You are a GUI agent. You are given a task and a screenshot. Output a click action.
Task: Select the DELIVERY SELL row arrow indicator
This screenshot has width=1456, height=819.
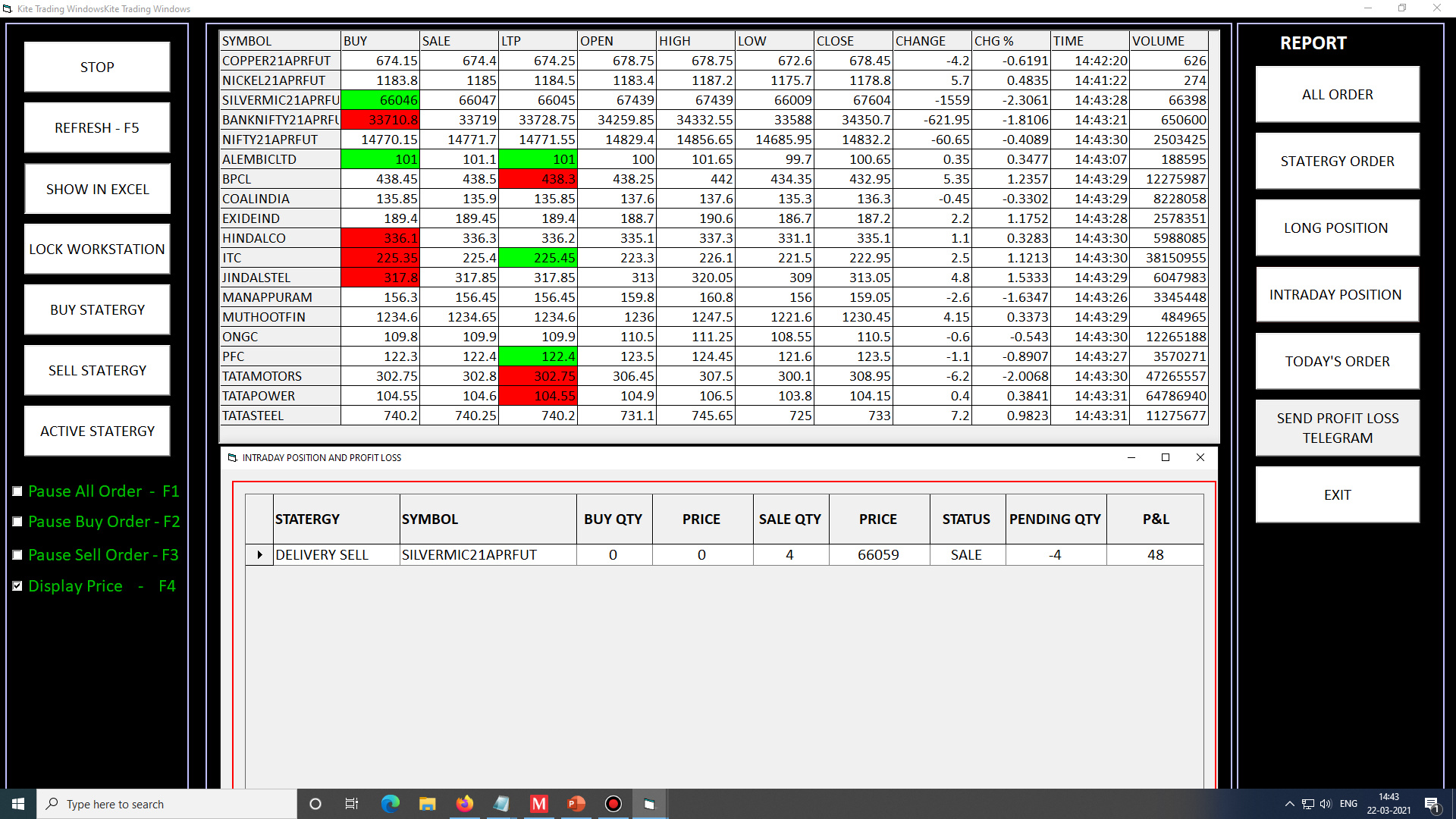pos(259,555)
